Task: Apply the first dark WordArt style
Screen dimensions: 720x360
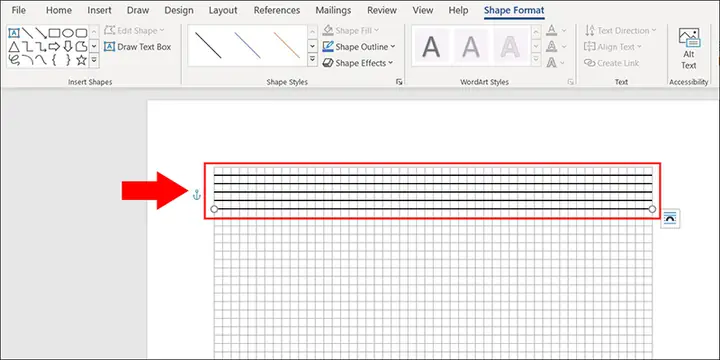Action: coord(431,46)
